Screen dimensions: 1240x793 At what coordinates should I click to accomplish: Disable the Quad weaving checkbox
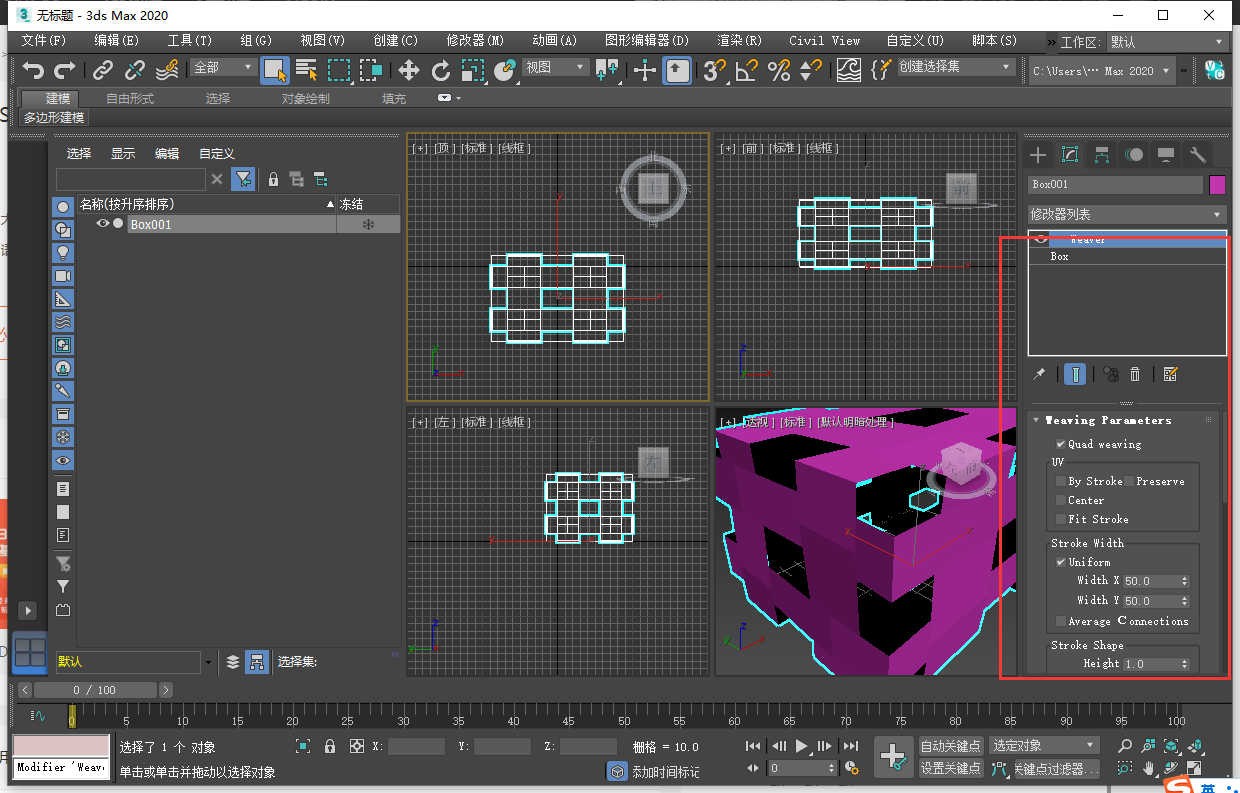point(1061,444)
